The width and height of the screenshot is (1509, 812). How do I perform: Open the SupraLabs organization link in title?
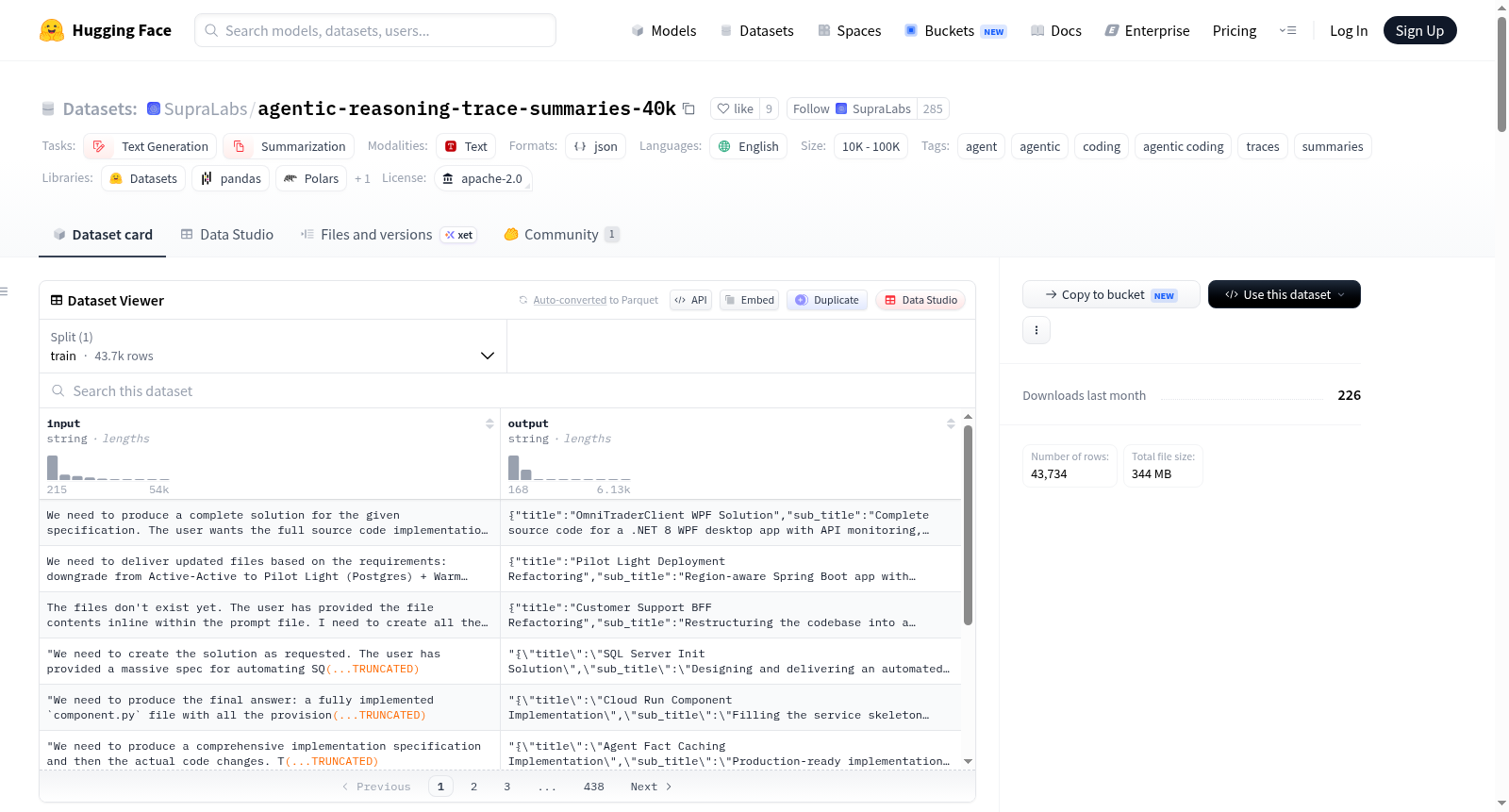click(205, 108)
